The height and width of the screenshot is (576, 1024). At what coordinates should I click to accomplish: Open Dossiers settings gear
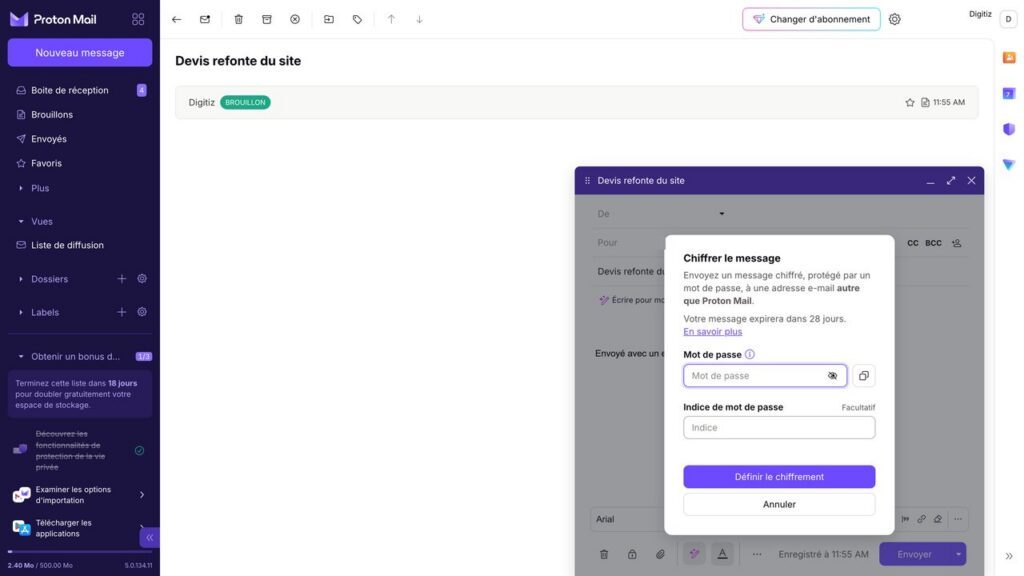click(x=142, y=279)
